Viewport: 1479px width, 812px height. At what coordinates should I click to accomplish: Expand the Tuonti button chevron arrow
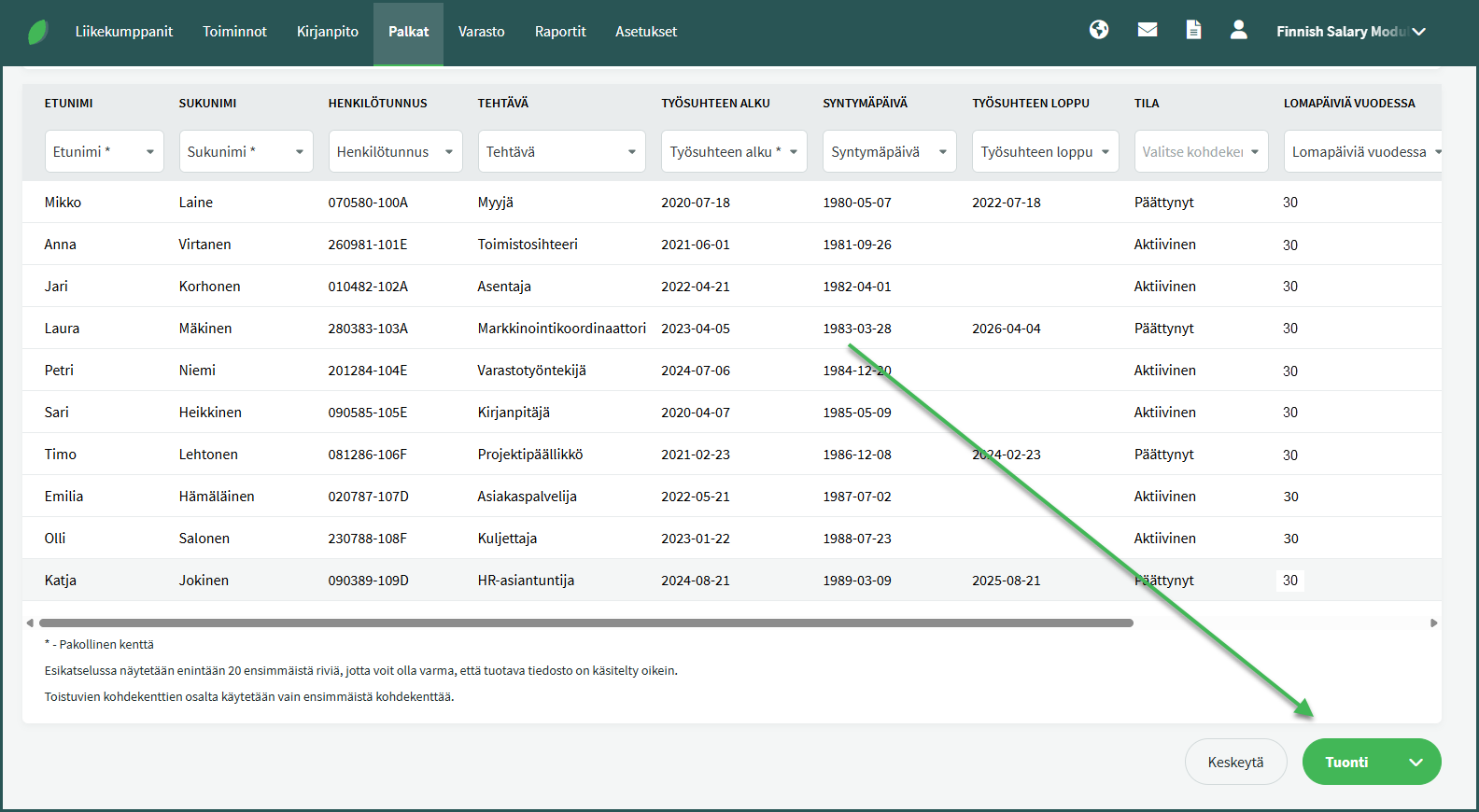pos(1416,763)
